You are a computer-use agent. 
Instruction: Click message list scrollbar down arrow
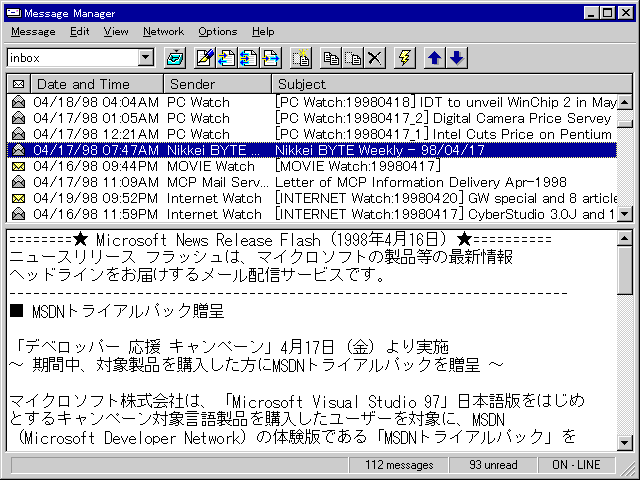coord(625,213)
